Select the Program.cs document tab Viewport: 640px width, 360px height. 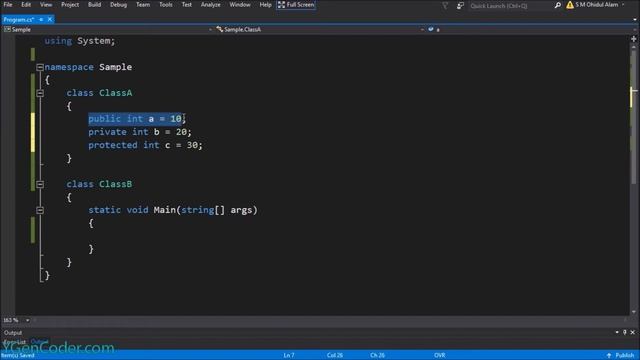(x=19, y=19)
